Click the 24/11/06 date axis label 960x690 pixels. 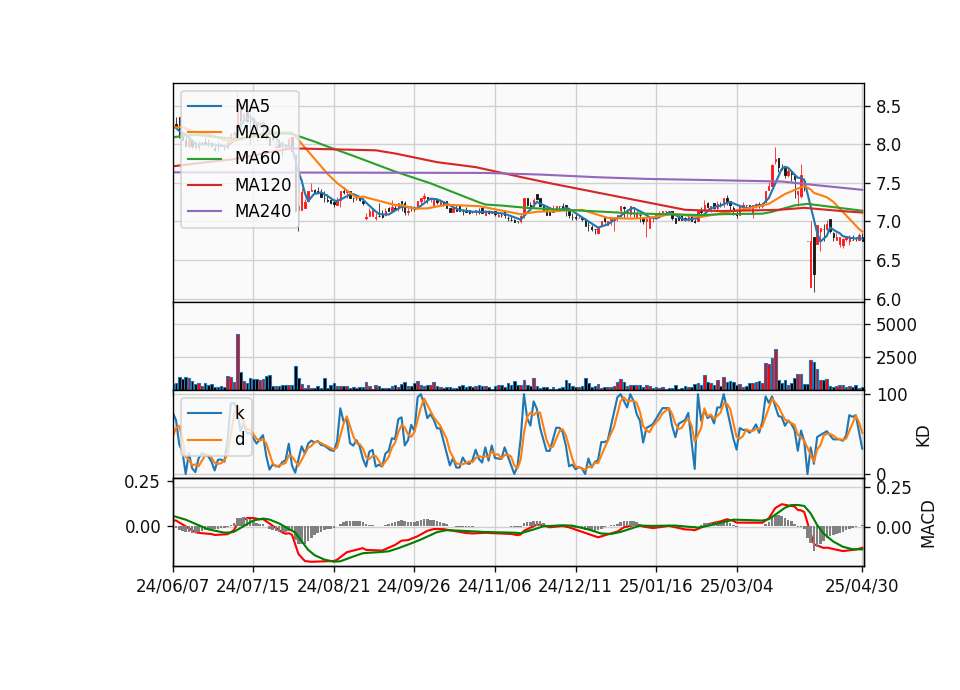[495, 586]
